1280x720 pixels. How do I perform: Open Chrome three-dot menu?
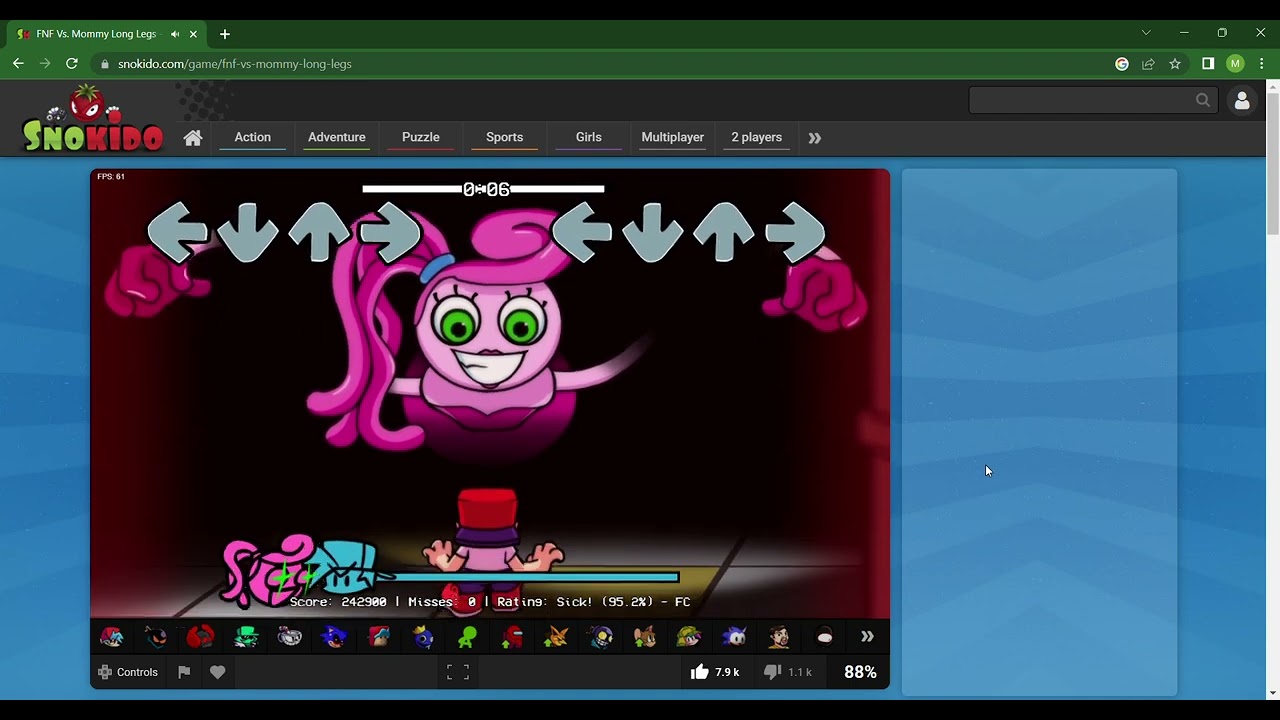point(1262,63)
